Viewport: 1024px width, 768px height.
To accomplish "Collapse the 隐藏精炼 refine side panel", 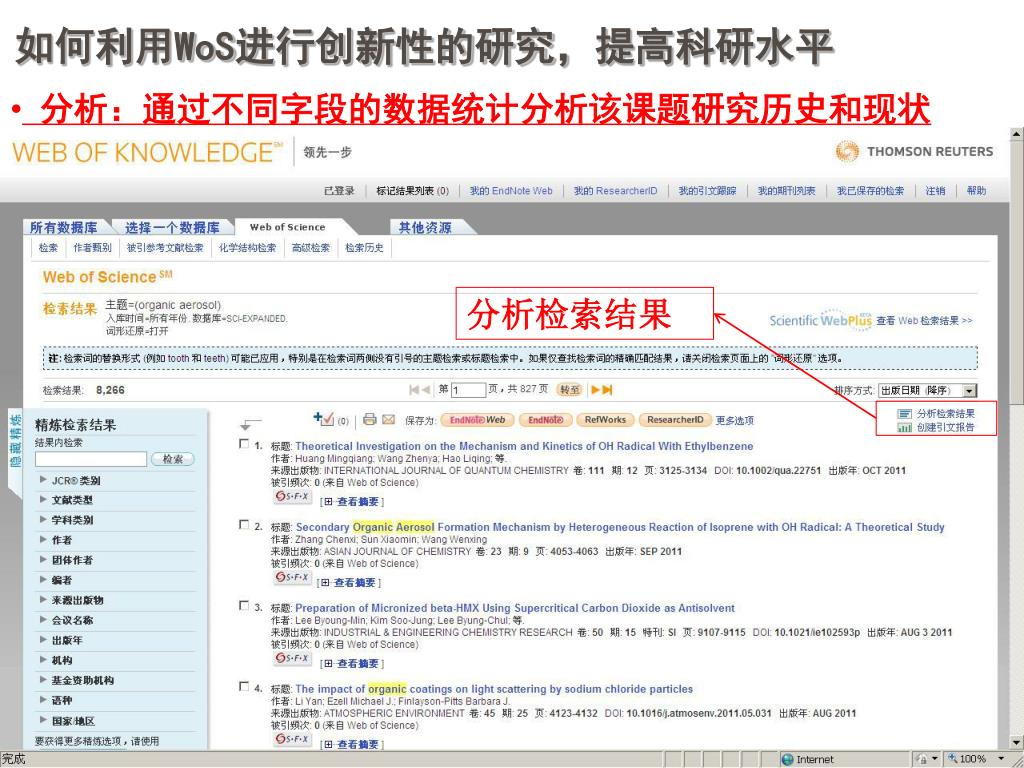I will (x=15, y=441).
